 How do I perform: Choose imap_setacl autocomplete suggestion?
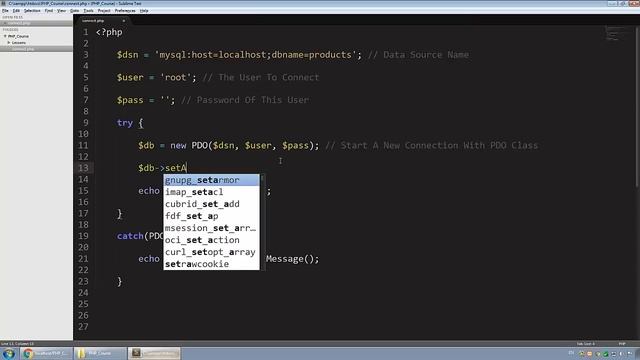click(211, 192)
